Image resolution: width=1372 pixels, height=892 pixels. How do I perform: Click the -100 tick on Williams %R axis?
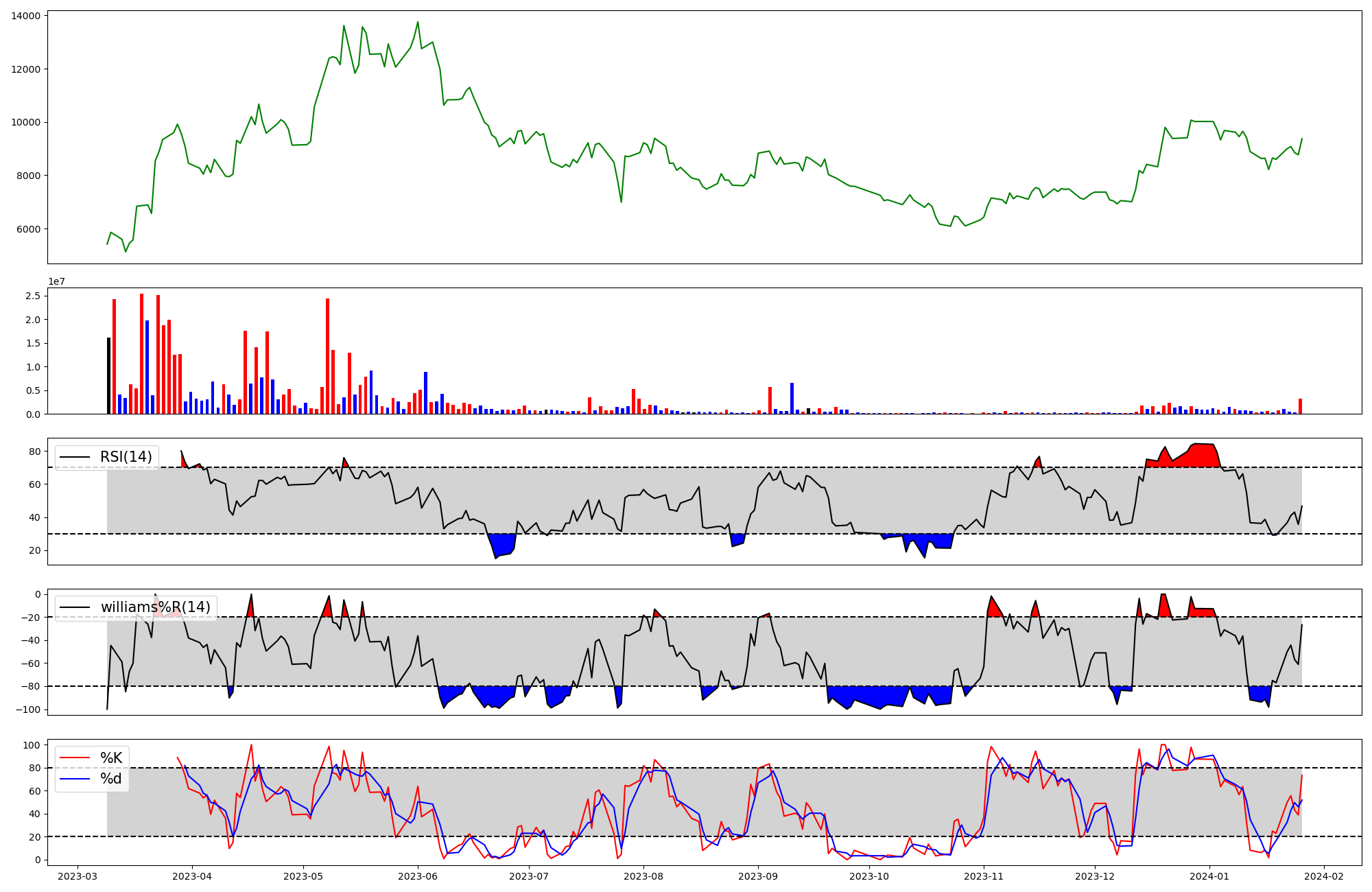pos(28,709)
